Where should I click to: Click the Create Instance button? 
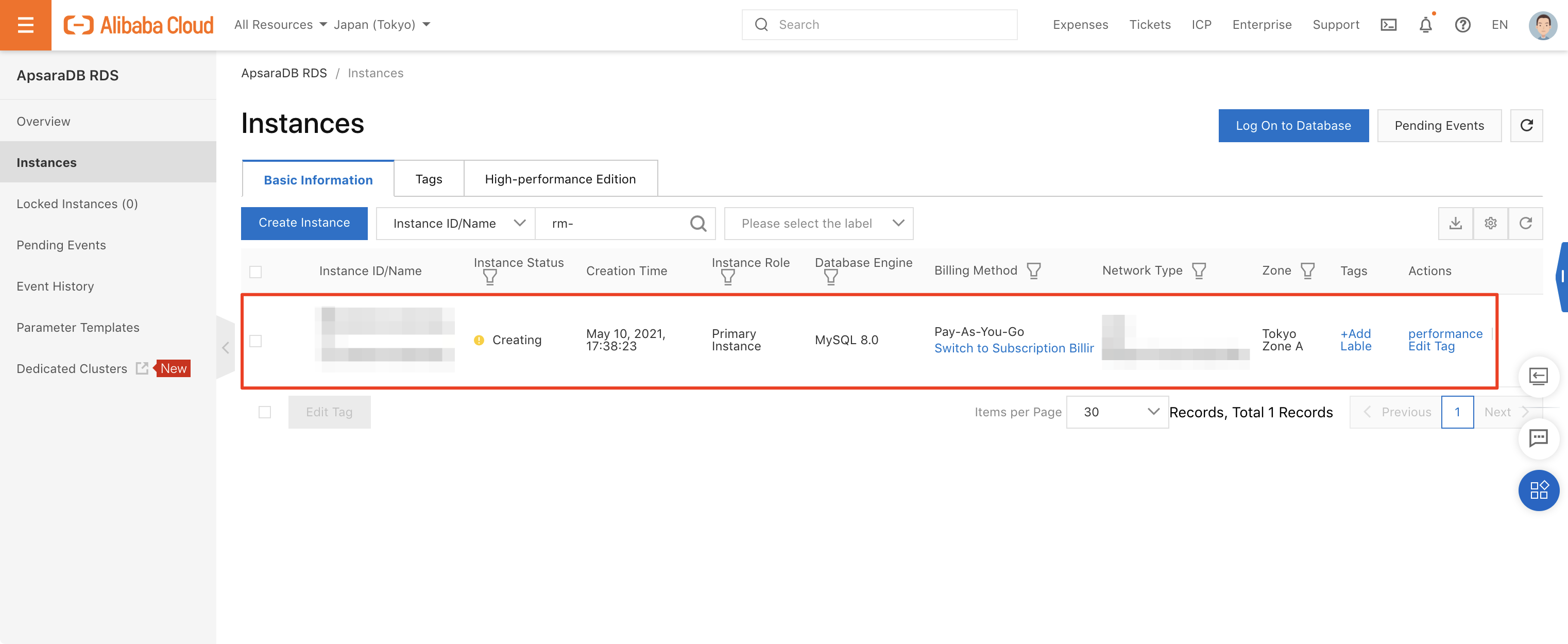pyautogui.click(x=304, y=223)
